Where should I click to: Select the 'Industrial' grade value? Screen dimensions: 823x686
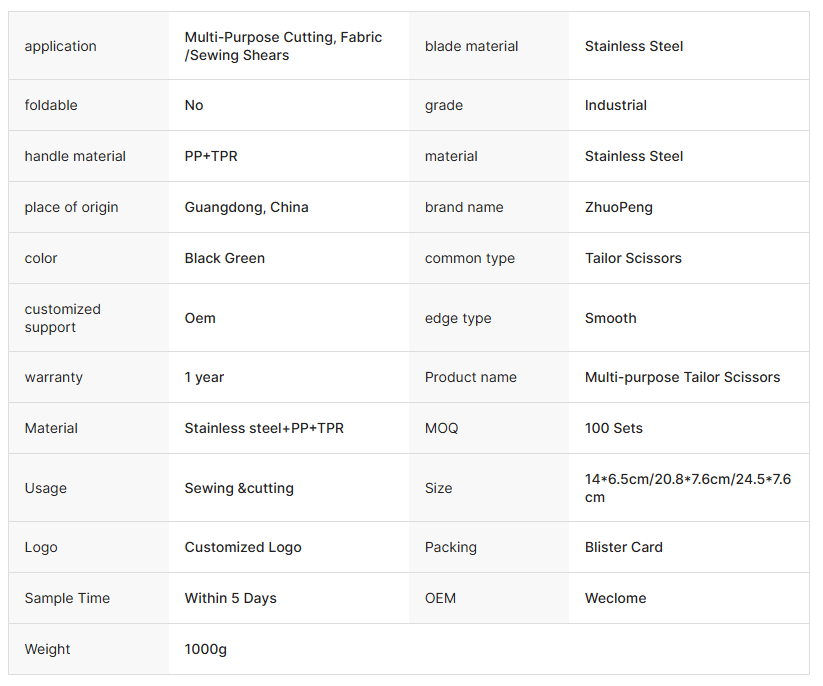click(x=615, y=105)
